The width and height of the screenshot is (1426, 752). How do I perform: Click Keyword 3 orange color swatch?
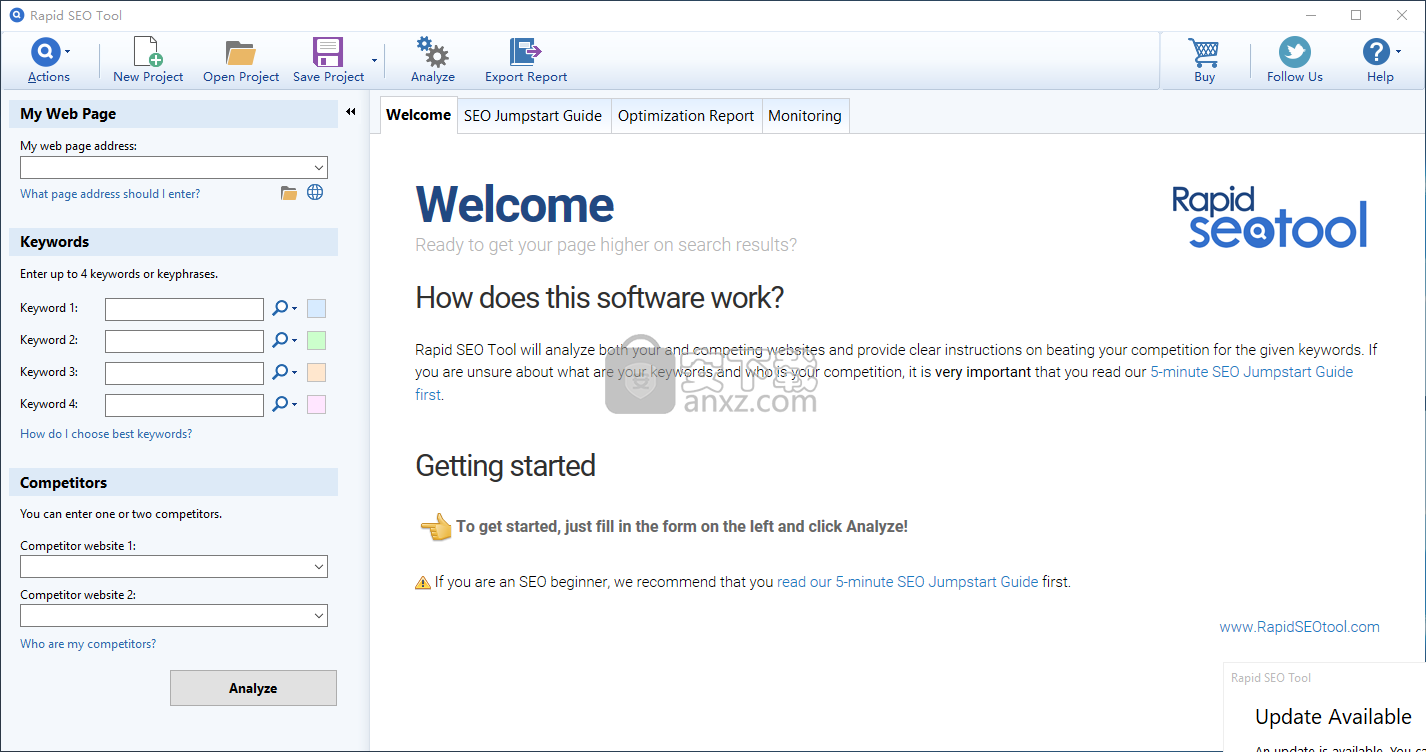pyautogui.click(x=316, y=373)
